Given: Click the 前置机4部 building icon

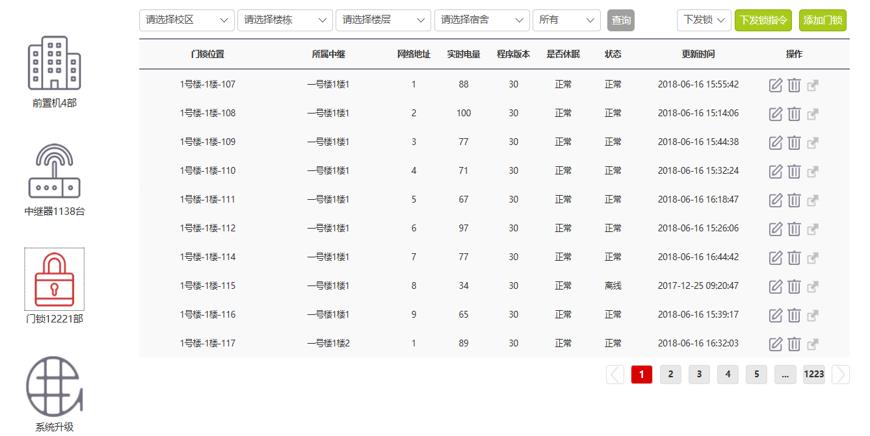Looking at the screenshot, I should coord(54,63).
